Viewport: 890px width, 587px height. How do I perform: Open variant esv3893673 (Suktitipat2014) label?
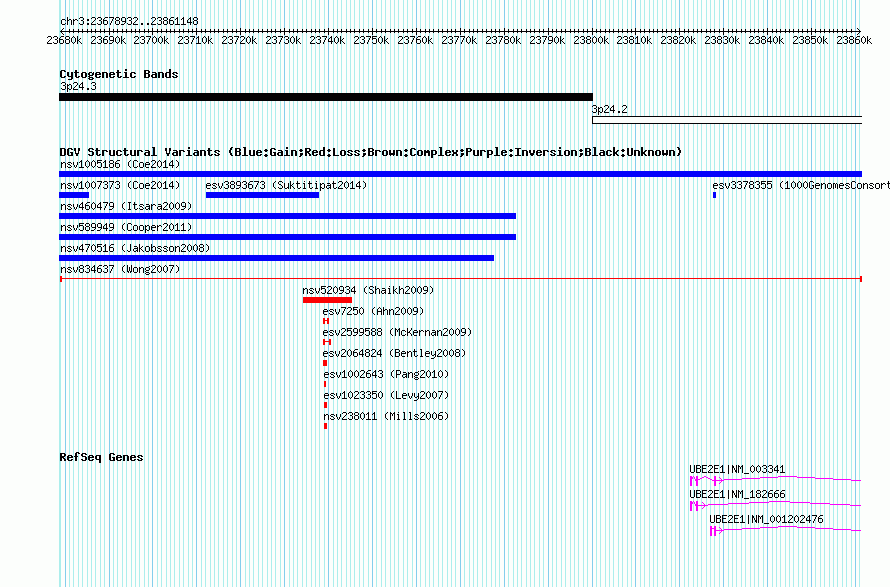click(x=286, y=186)
